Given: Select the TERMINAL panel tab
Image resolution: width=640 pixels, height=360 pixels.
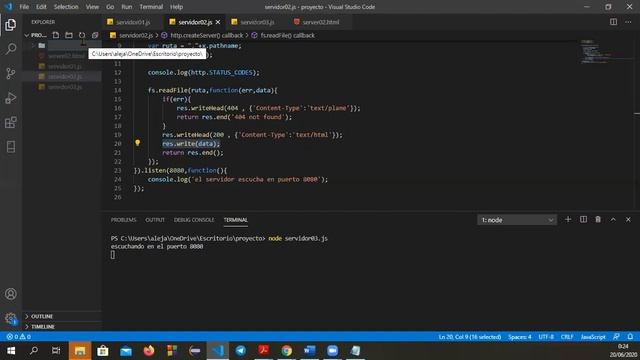Looking at the screenshot, I should pos(236,220).
